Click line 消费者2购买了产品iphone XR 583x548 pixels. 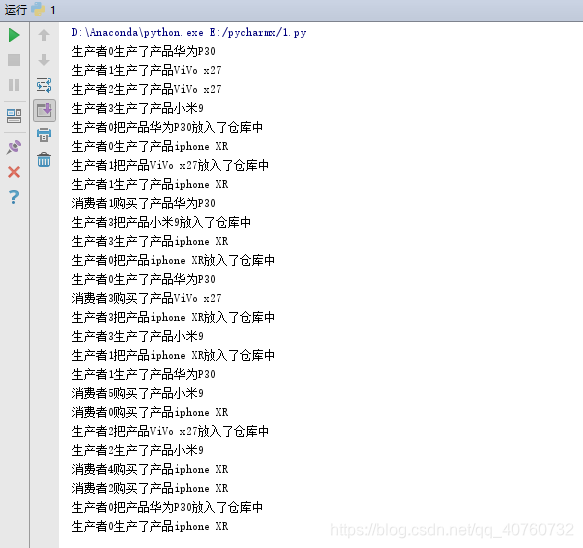pyautogui.click(x=150, y=488)
